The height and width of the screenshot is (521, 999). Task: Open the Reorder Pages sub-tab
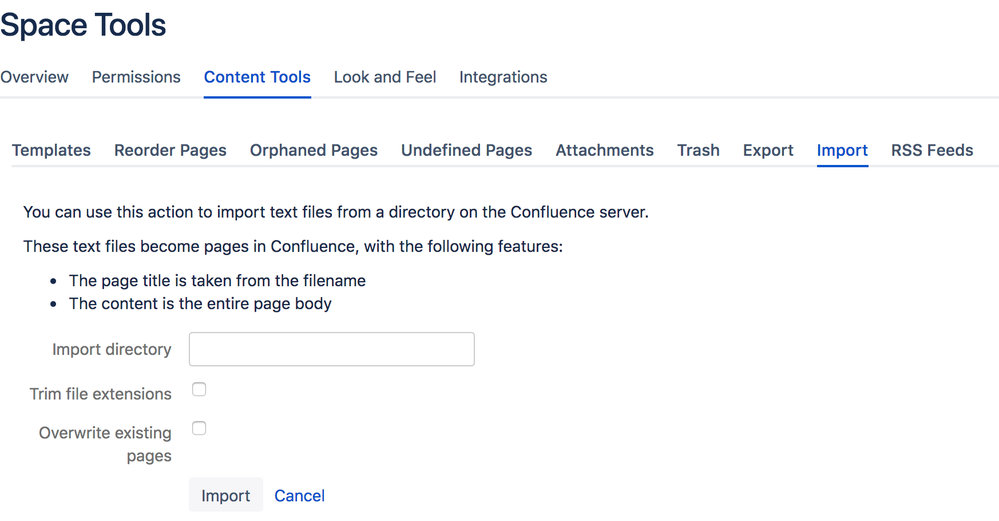pos(170,150)
